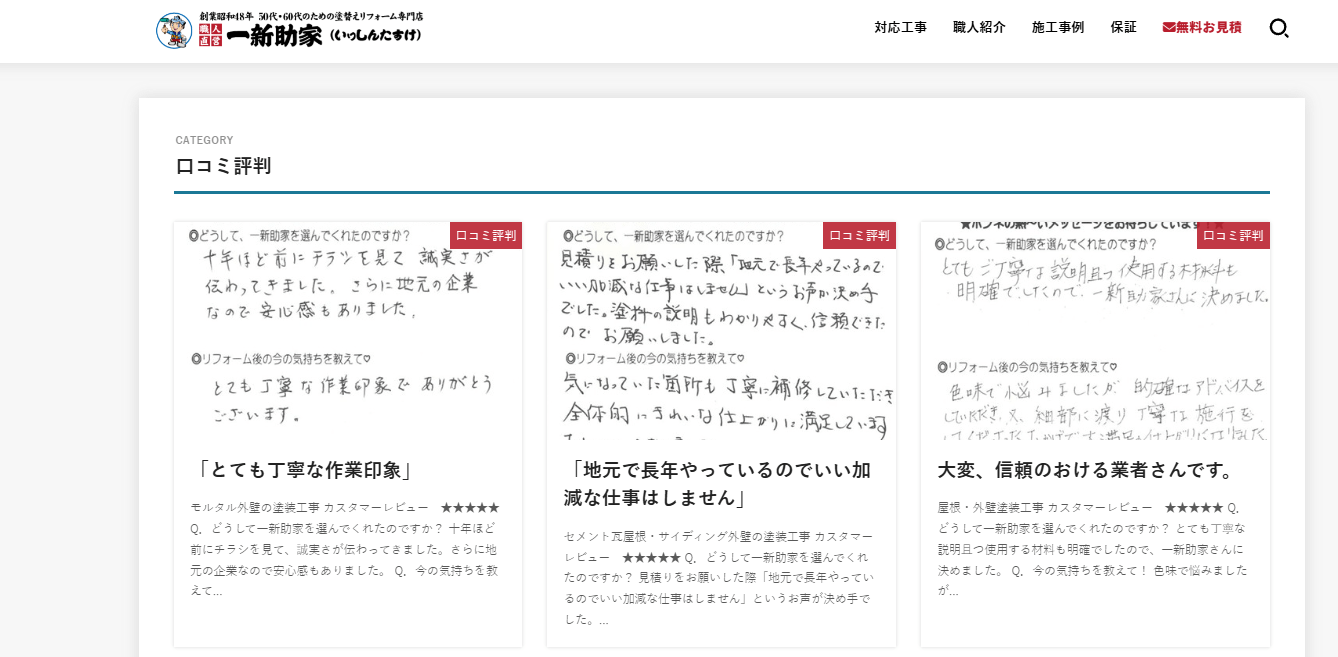Open the handwritten thumbnail of 大変、信頼のおける業者さんです
This screenshot has height=657, width=1338.
[x=1095, y=332]
